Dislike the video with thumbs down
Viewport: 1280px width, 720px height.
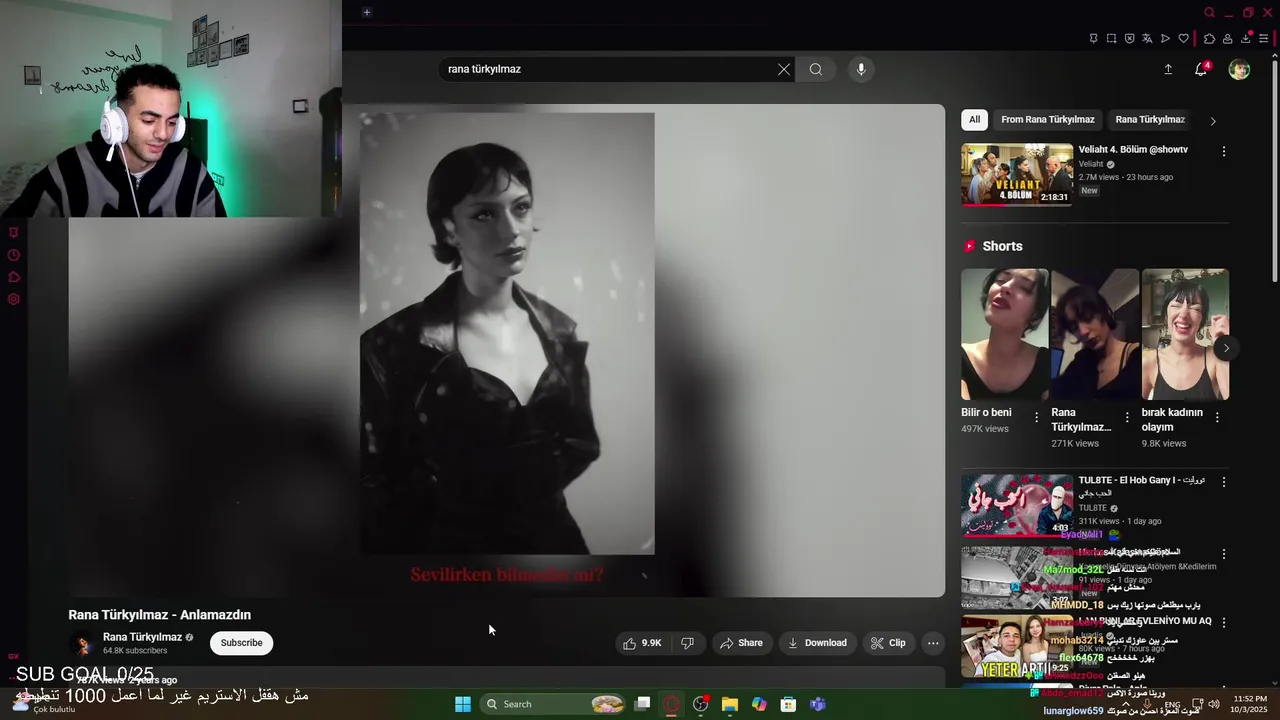687,643
